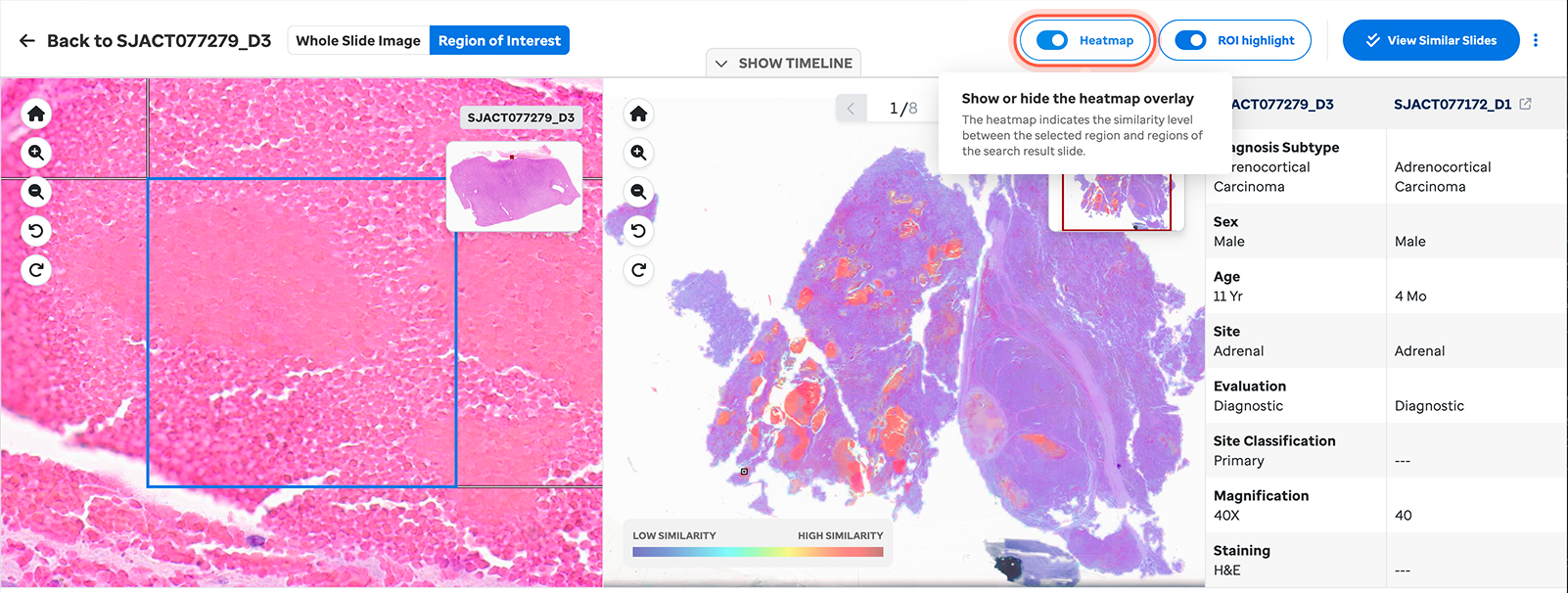Turn off the ROI highlight toggle
The image size is (1568, 593).
coord(1190,40)
